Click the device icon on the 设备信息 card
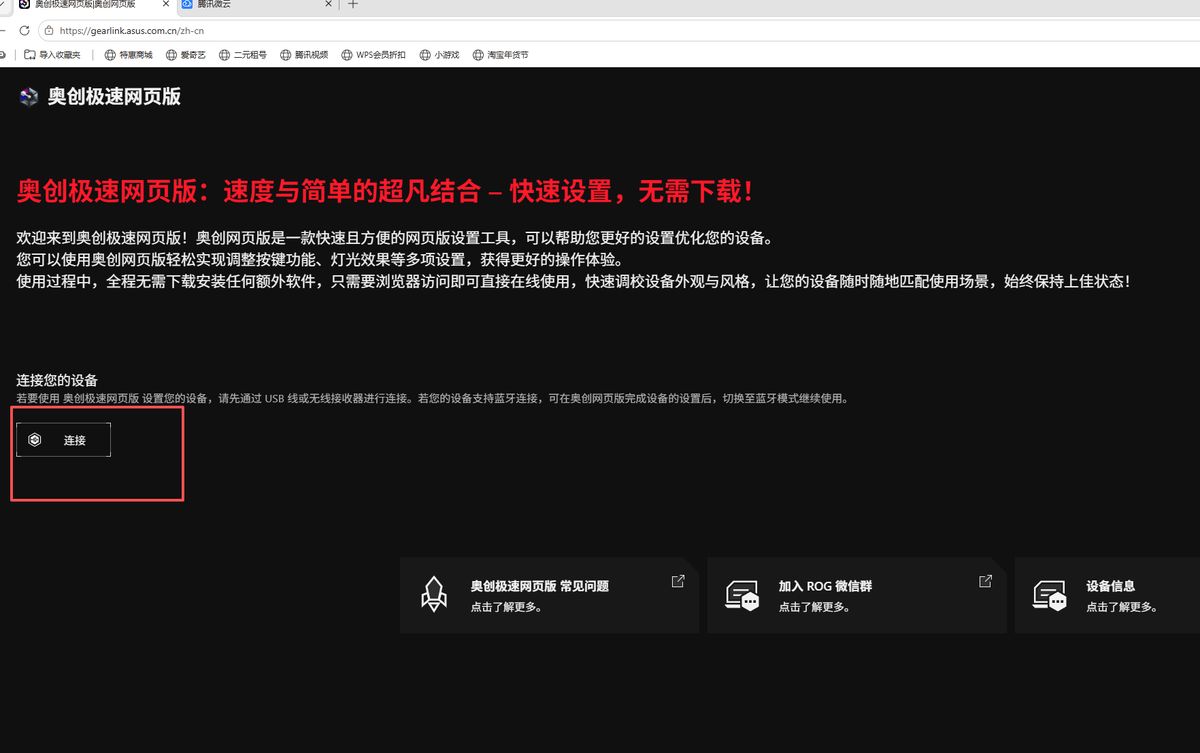This screenshot has height=753, width=1200. pyautogui.click(x=1050, y=594)
